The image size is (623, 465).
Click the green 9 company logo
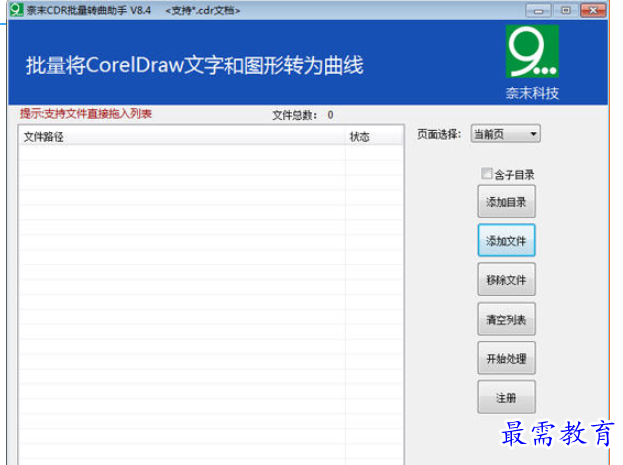[532, 51]
